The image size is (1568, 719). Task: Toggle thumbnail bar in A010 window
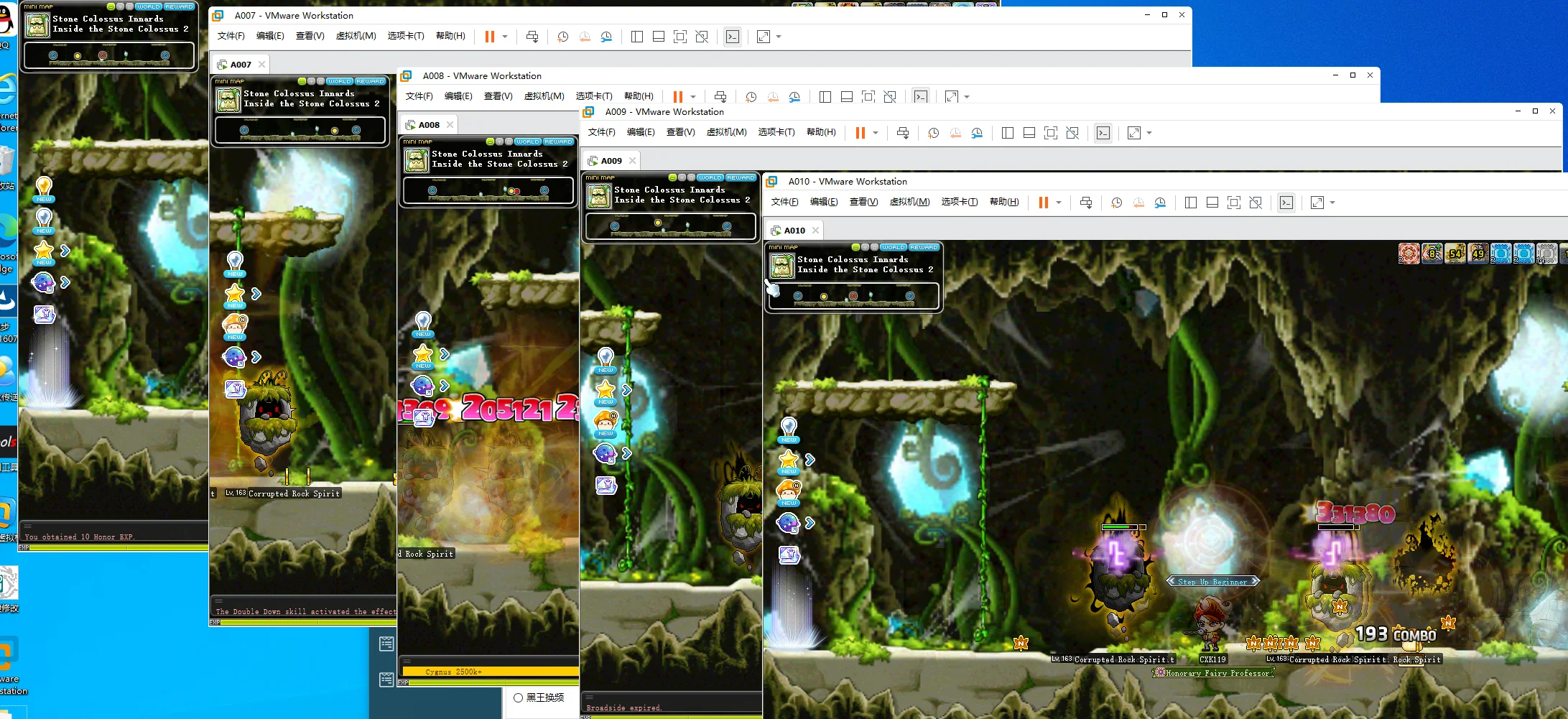click(x=1212, y=203)
